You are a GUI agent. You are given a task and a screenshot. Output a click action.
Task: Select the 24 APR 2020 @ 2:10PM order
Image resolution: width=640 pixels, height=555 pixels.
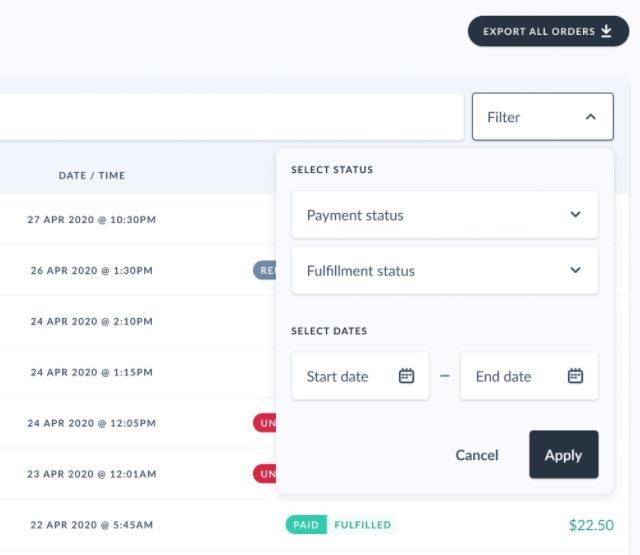point(92,321)
